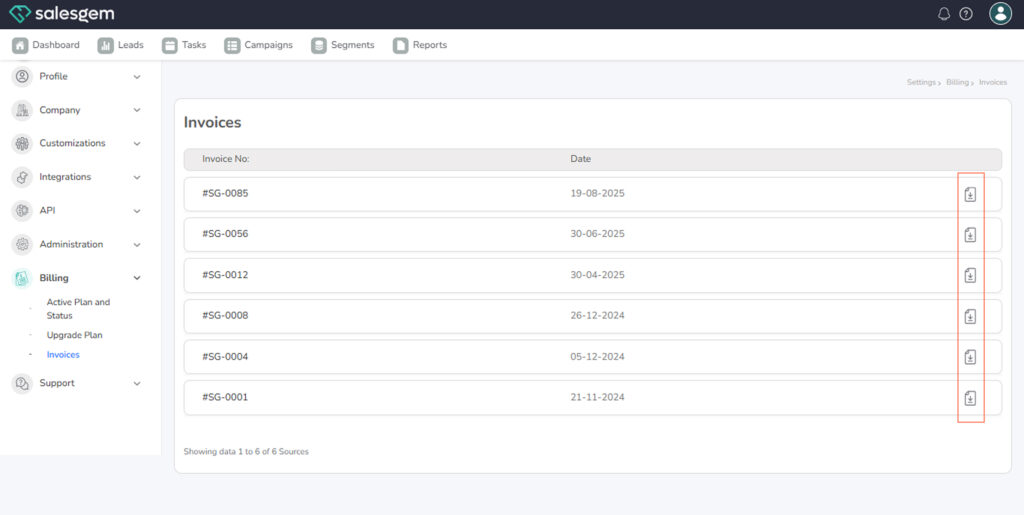Open the user avatar menu
The image size is (1024, 515).
coord(1000,14)
